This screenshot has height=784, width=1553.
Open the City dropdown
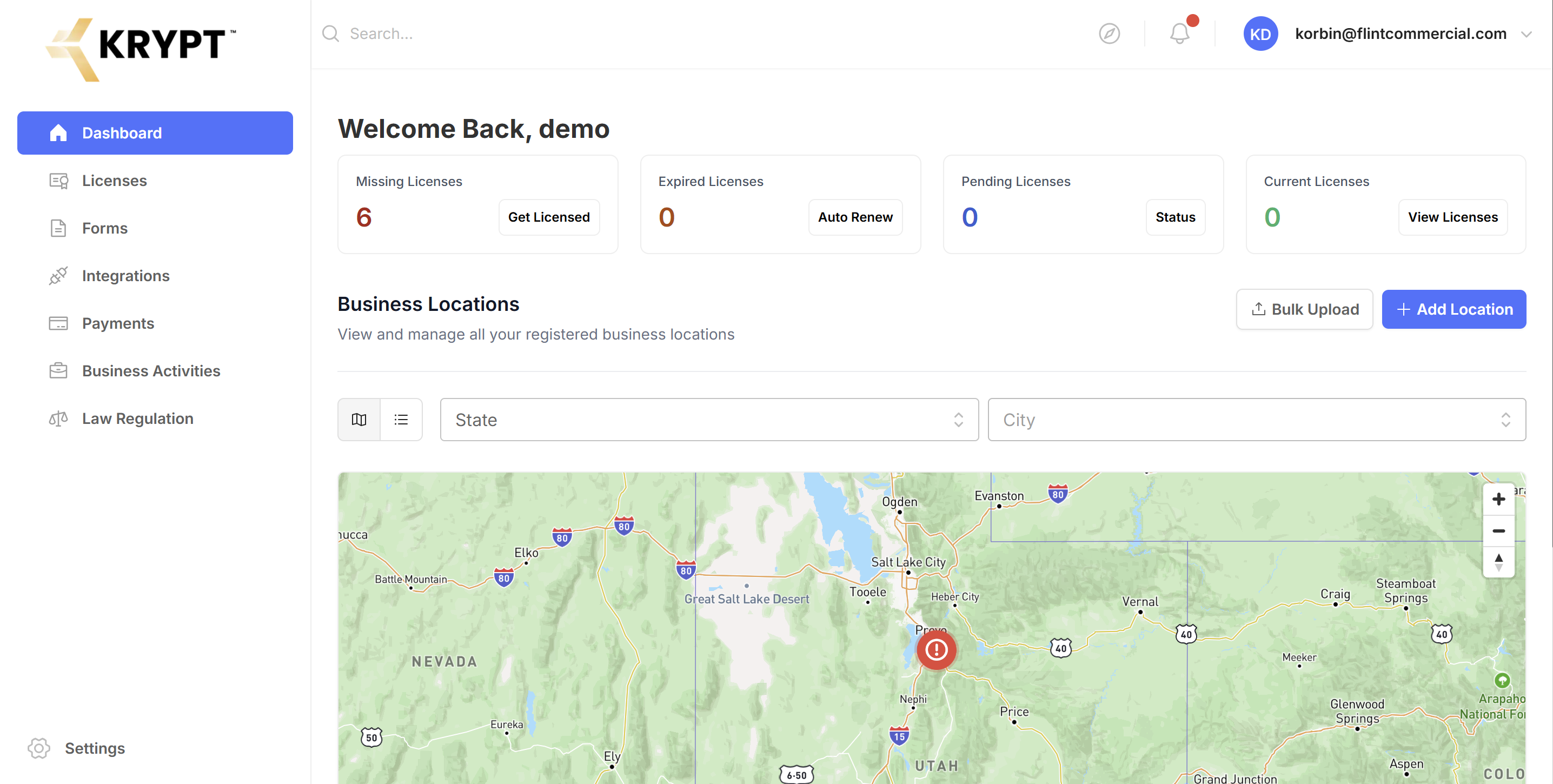tap(1256, 420)
